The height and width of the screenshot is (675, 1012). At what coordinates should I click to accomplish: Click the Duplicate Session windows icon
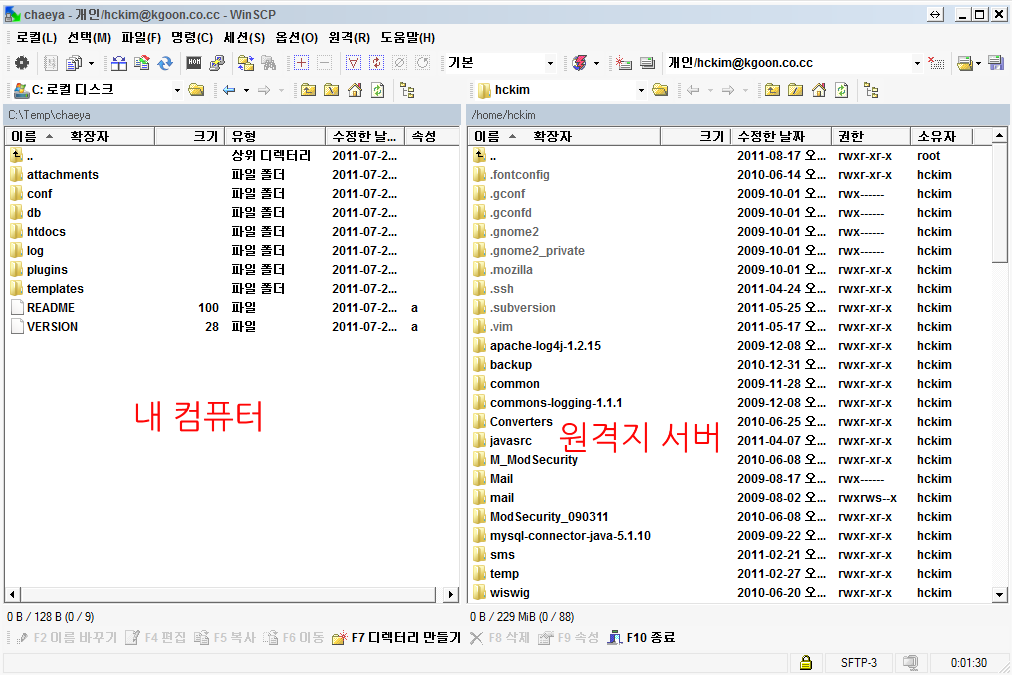click(647, 63)
